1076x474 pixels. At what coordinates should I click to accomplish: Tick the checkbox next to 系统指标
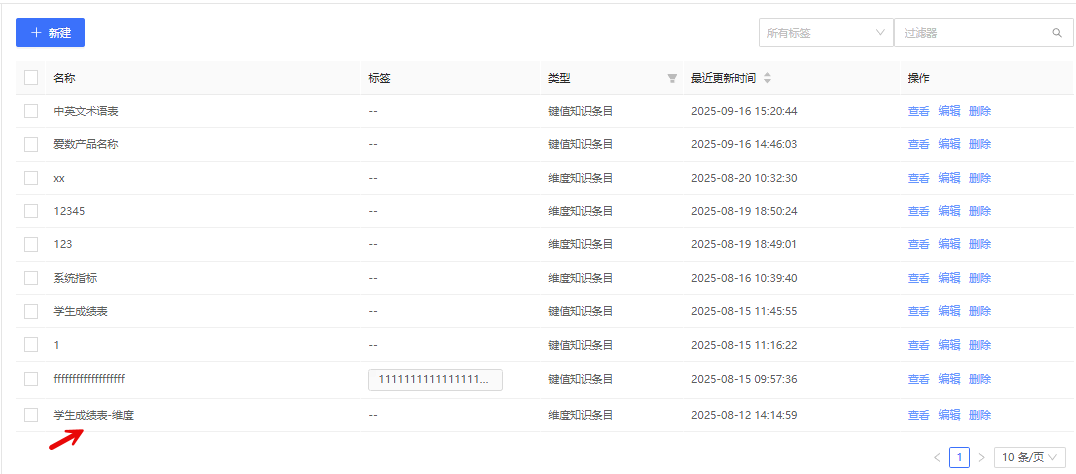[31, 278]
